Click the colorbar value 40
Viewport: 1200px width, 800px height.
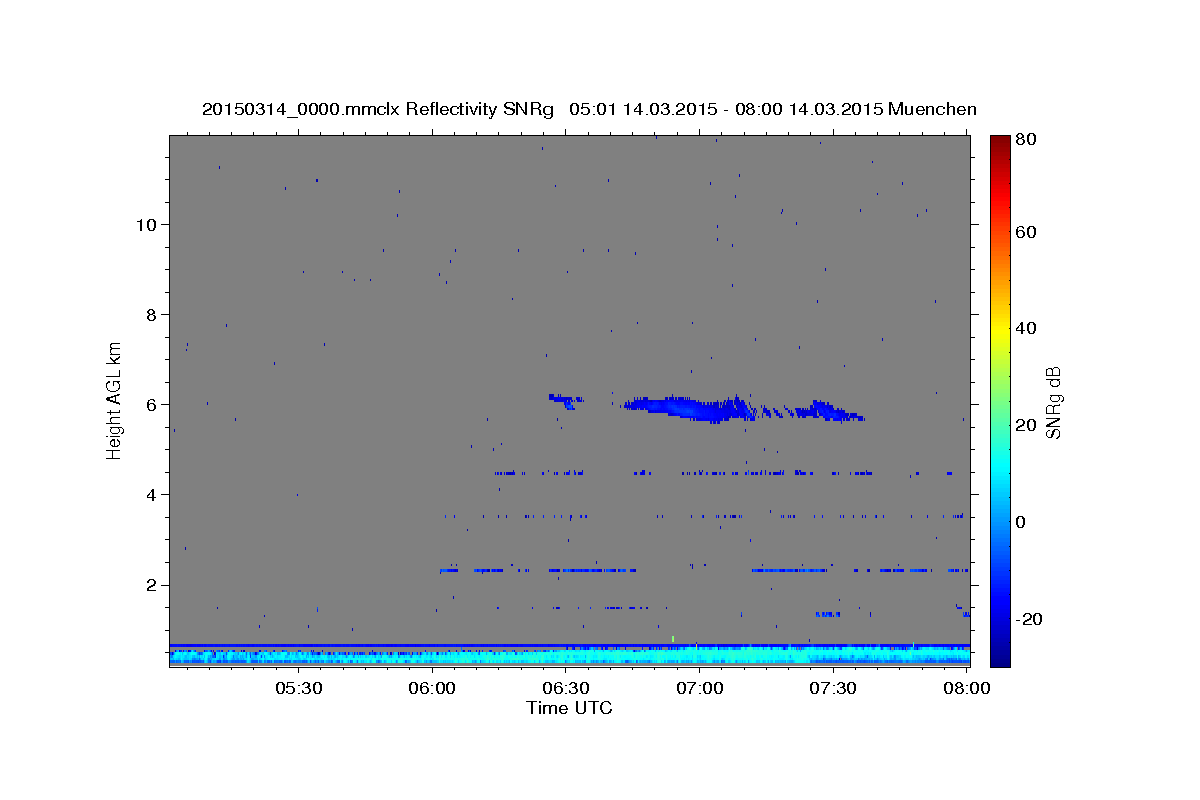point(1027,328)
